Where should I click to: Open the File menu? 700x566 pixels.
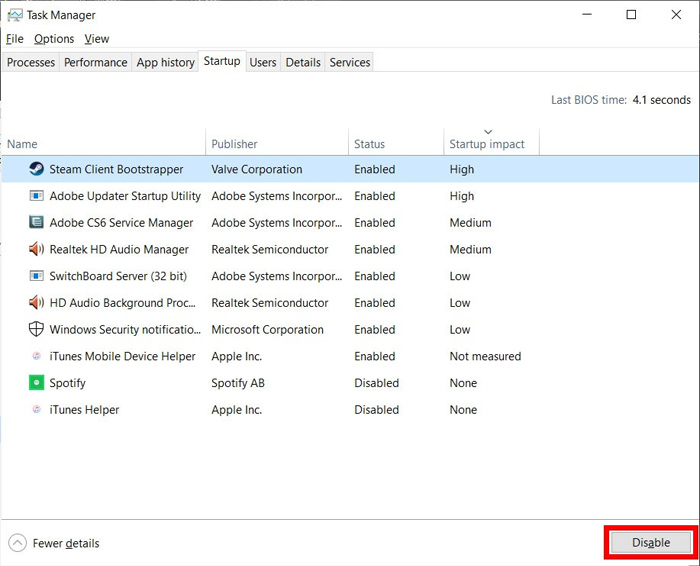click(15, 39)
